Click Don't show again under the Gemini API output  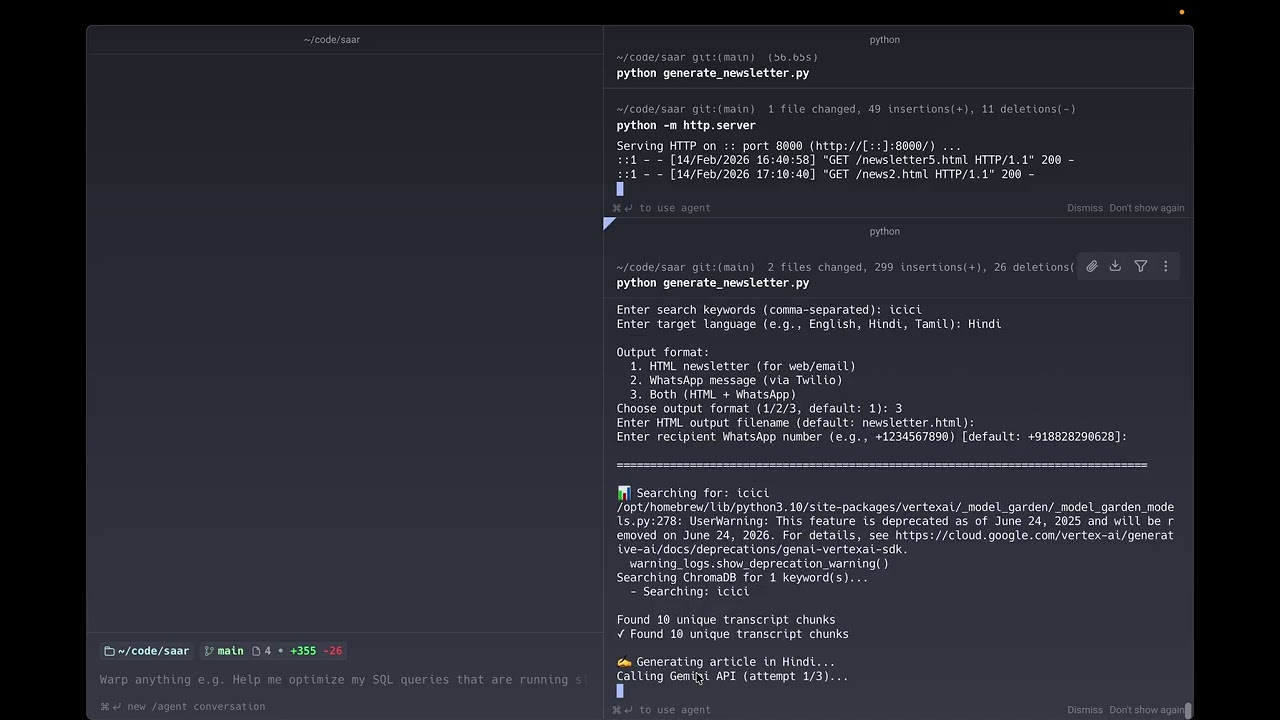pos(1146,710)
